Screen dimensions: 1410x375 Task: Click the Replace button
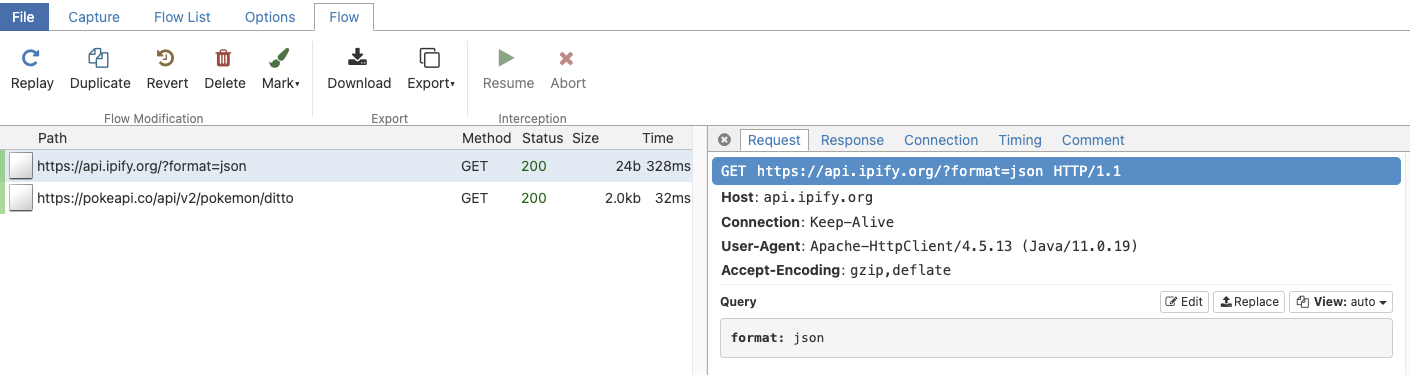(x=1249, y=302)
